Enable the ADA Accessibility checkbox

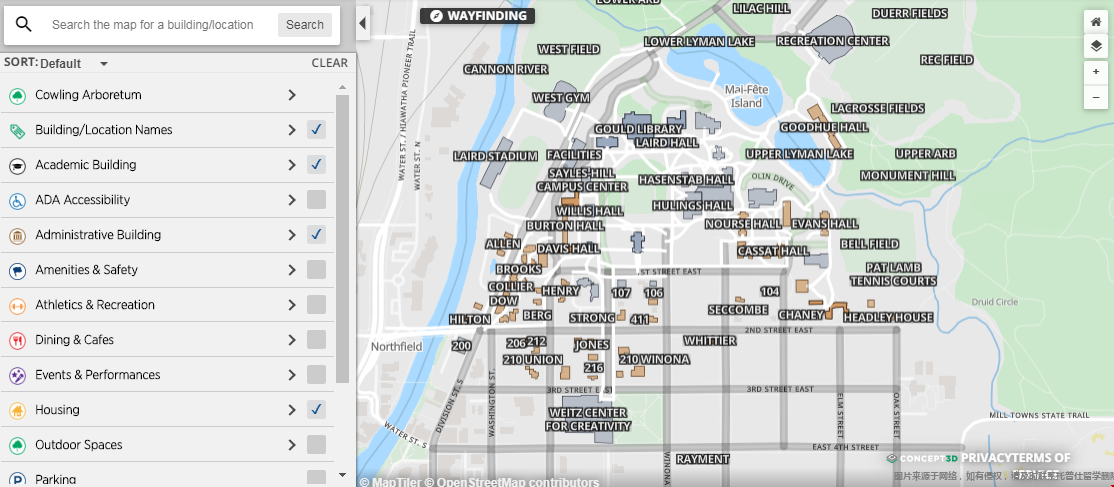pyautogui.click(x=316, y=200)
